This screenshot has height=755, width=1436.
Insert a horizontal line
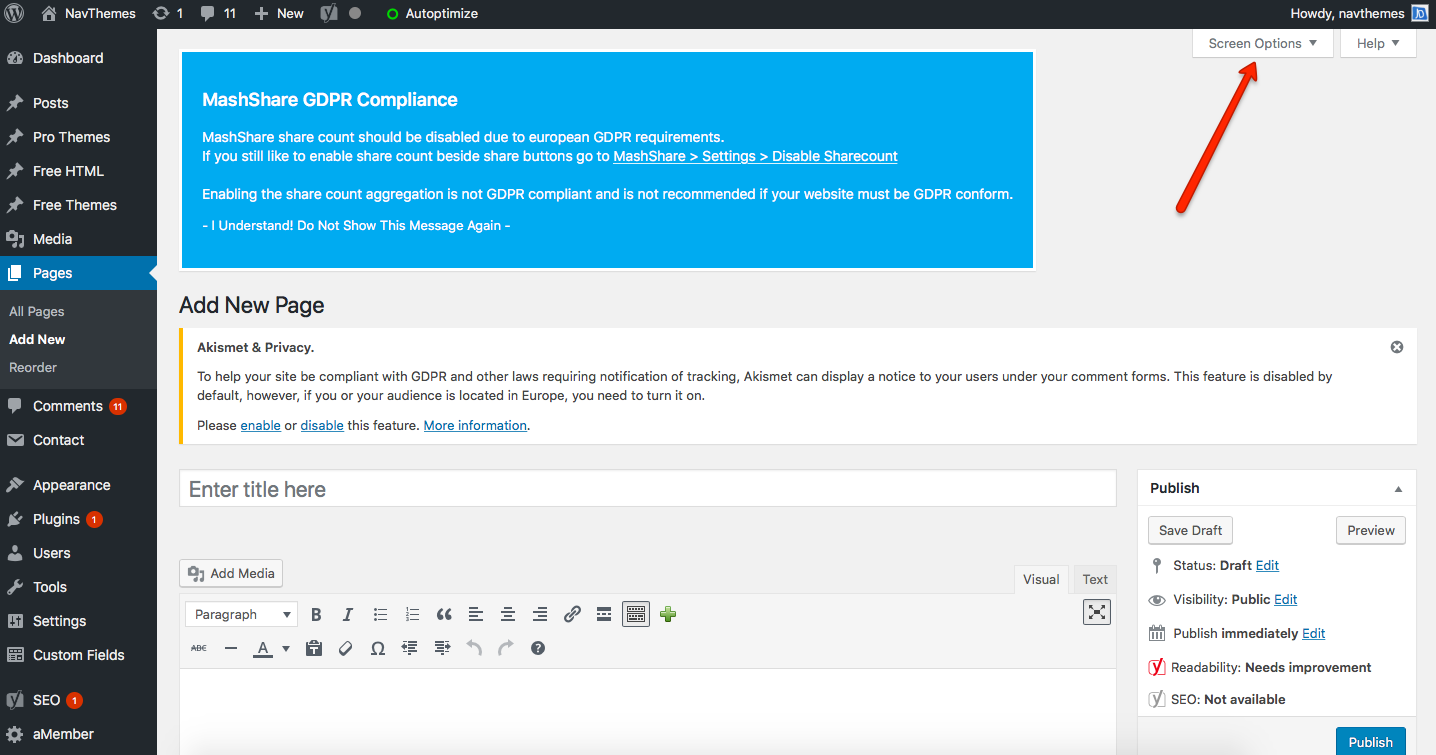[231, 648]
